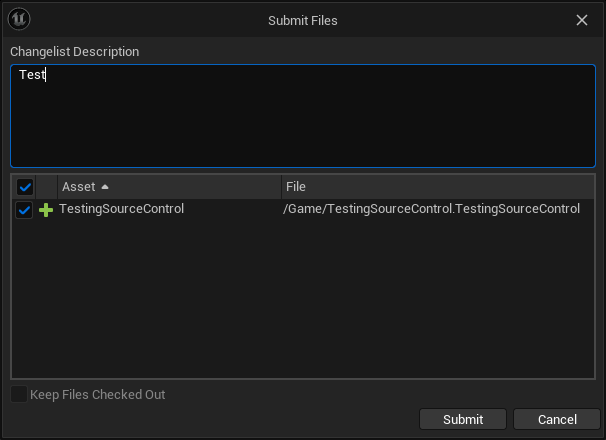
Task: Close the Submit Files dialog
Action: pyautogui.click(x=582, y=19)
